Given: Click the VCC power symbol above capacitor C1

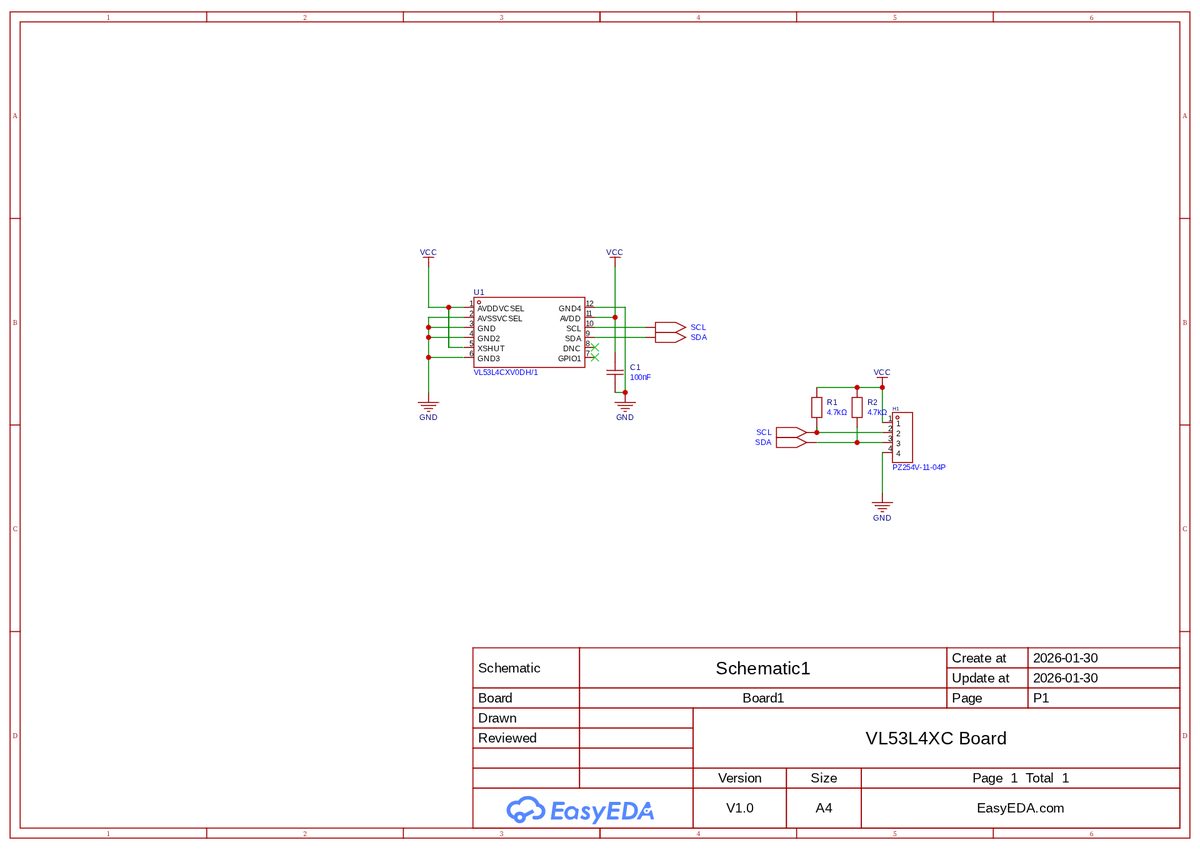Looking at the screenshot, I should coord(615,255).
